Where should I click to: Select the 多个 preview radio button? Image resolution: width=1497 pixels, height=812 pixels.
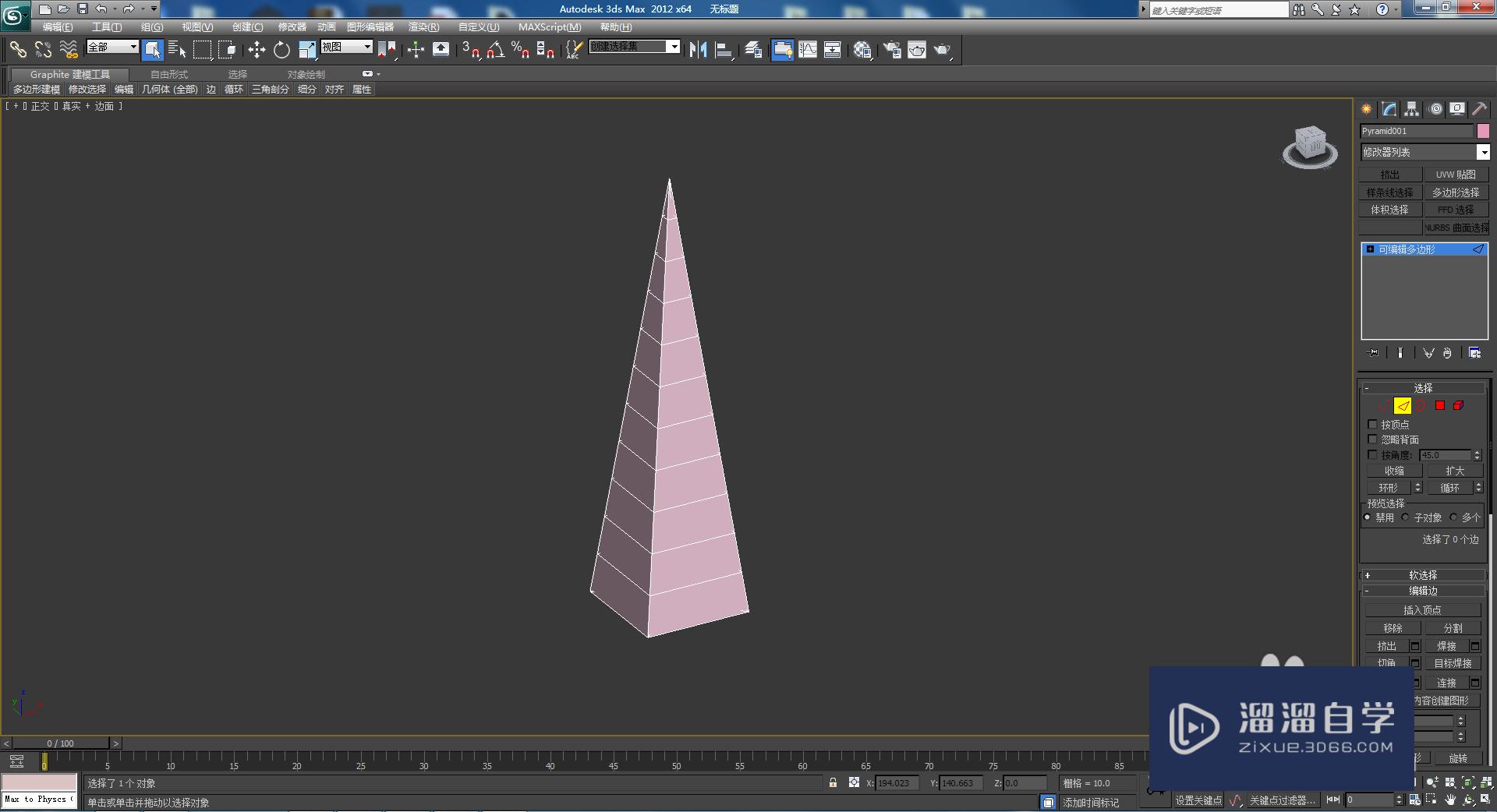tap(1453, 517)
